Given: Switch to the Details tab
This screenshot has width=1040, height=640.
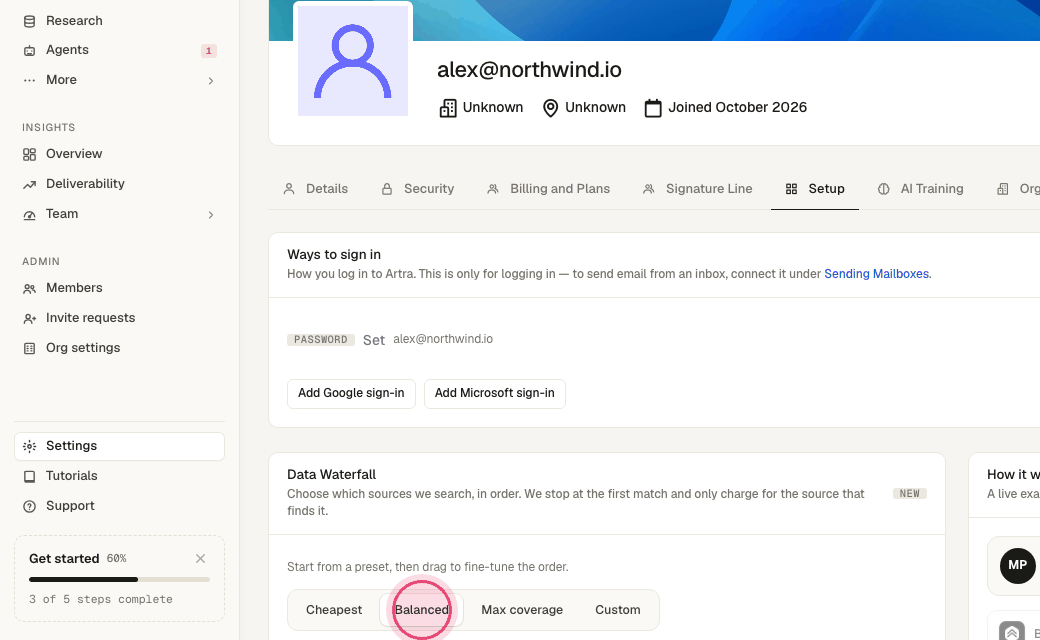Looking at the screenshot, I should click(x=316, y=189).
